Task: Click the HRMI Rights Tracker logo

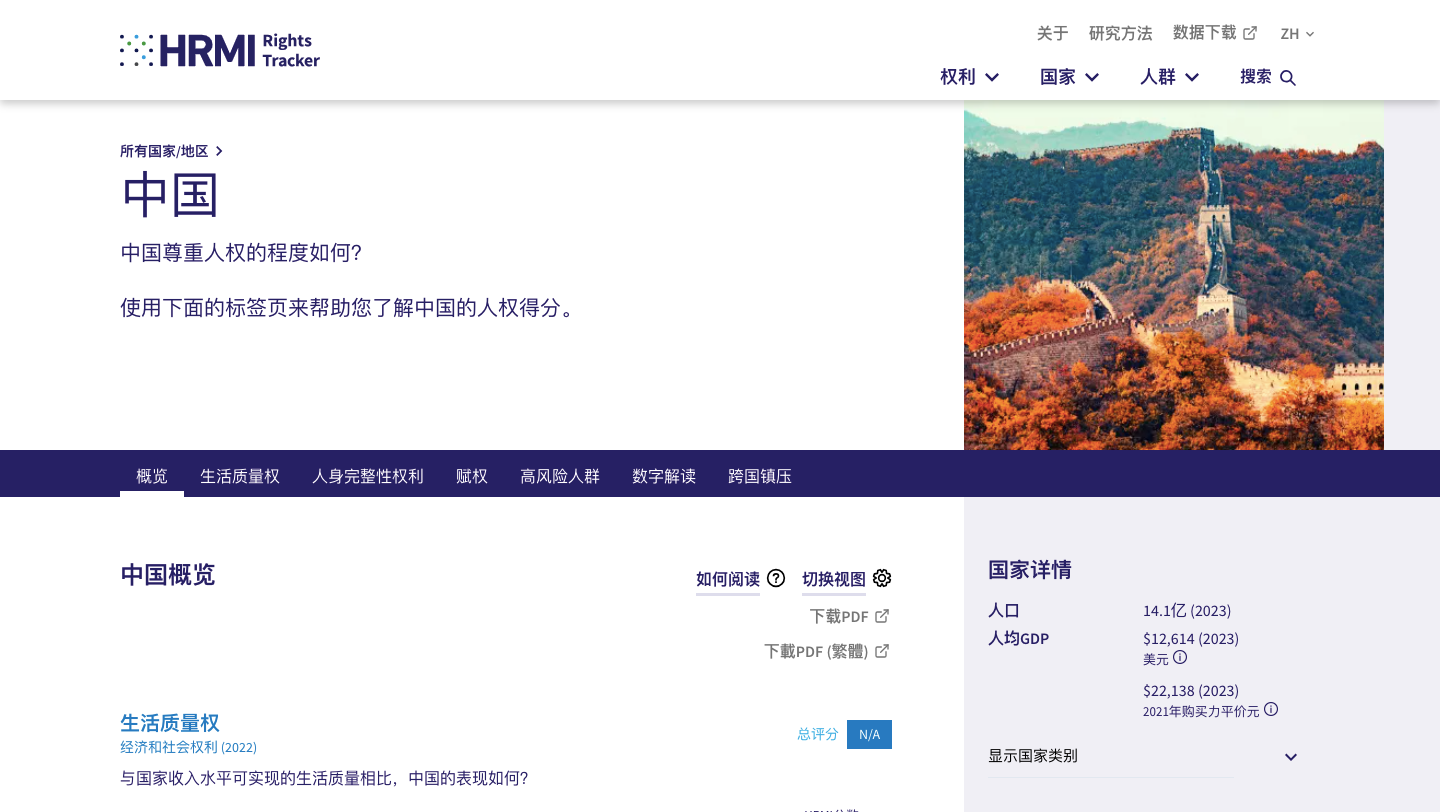Action: (x=220, y=50)
